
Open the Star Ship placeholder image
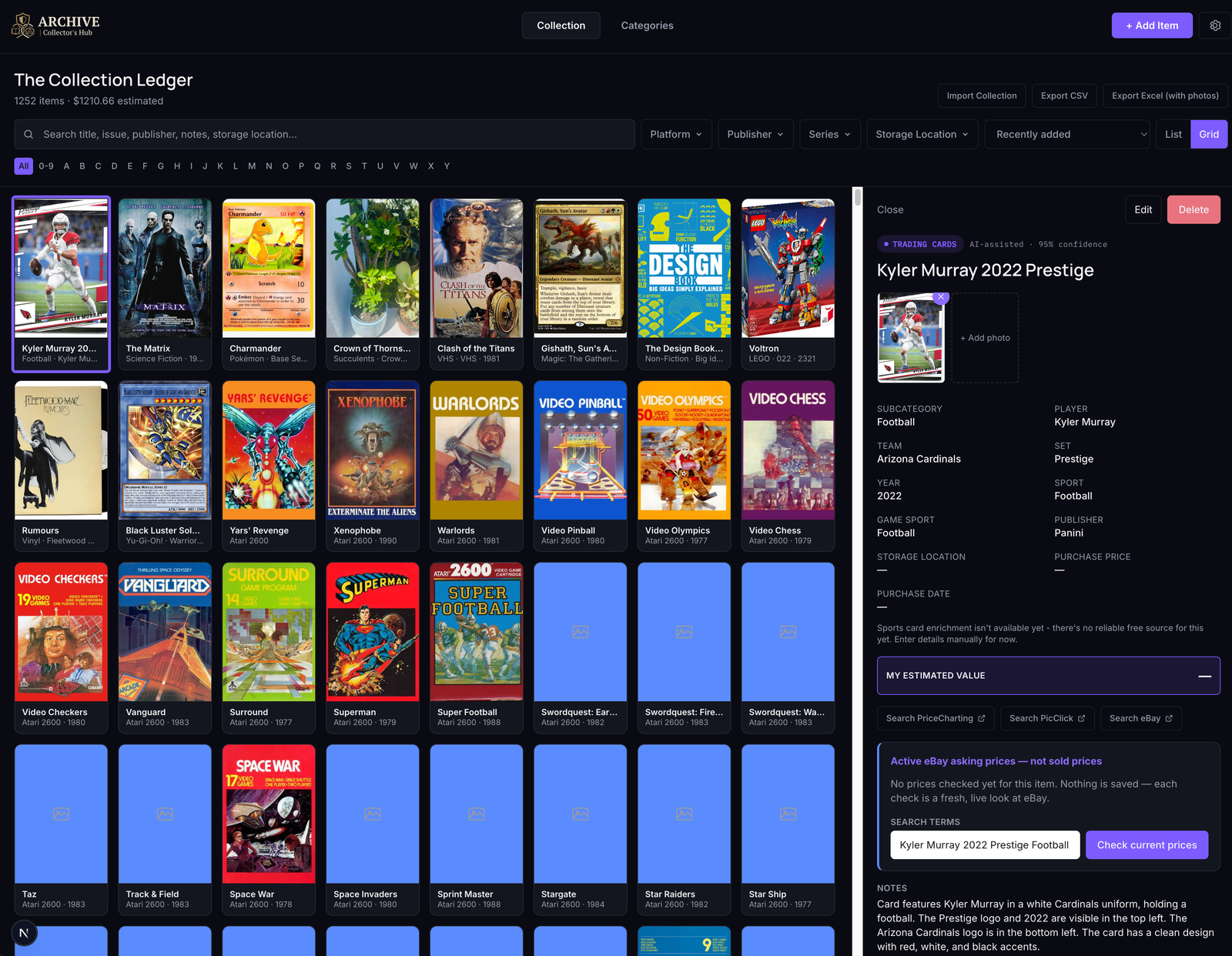(788, 814)
